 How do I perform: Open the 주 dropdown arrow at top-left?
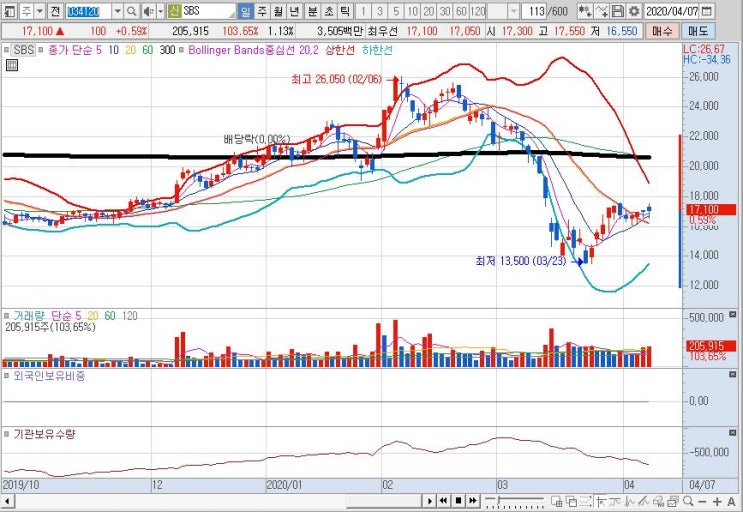pos(40,10)
